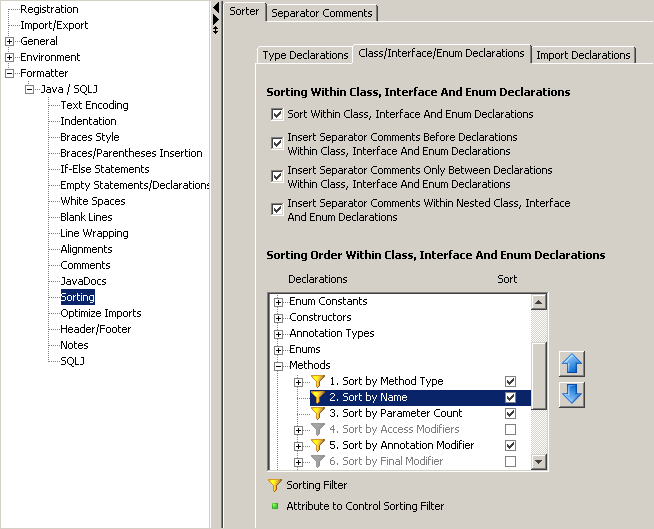Click the grayed Sort by Final Modifier filter icon
This screenshot has height=529, width=654.
(318, 461)
